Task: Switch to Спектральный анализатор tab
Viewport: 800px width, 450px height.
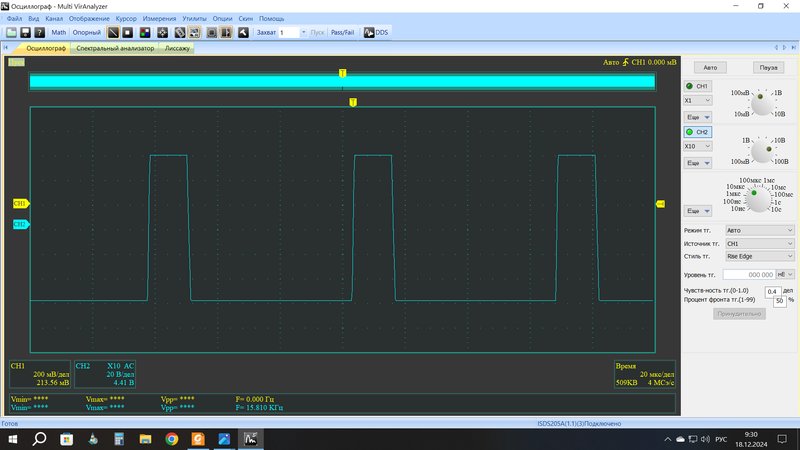Action: click(115, 48)
